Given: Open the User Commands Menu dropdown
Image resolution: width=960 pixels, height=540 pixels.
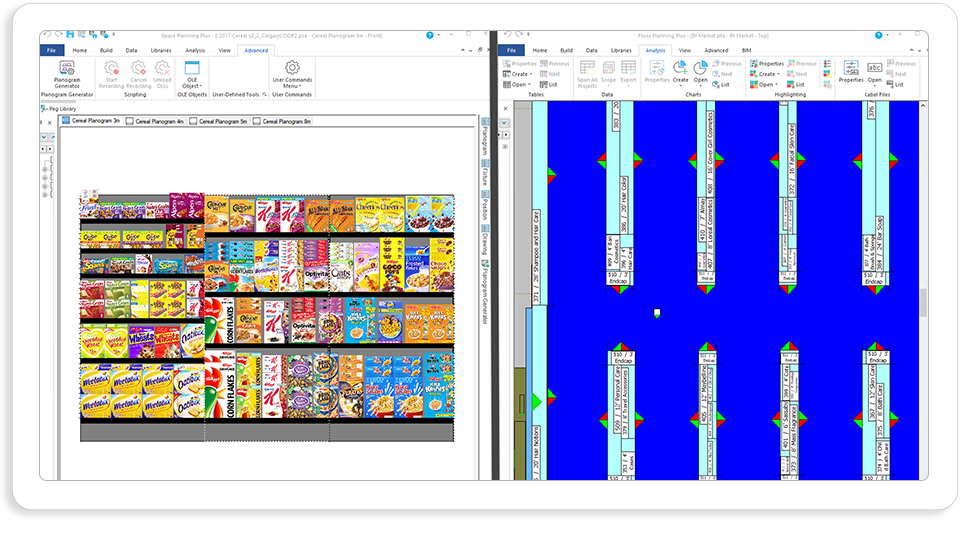Looking at the screenshot, I should [x=292, y=74].
